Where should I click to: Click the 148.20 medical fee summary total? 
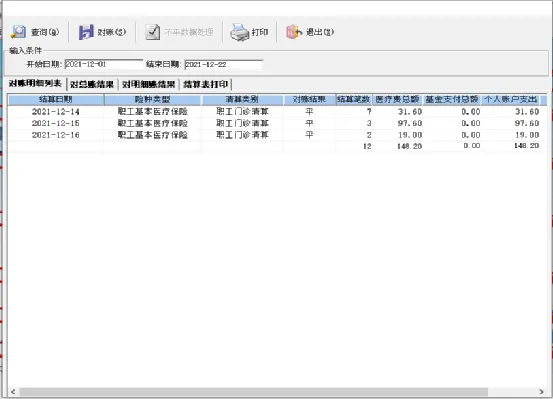[409, 146]
